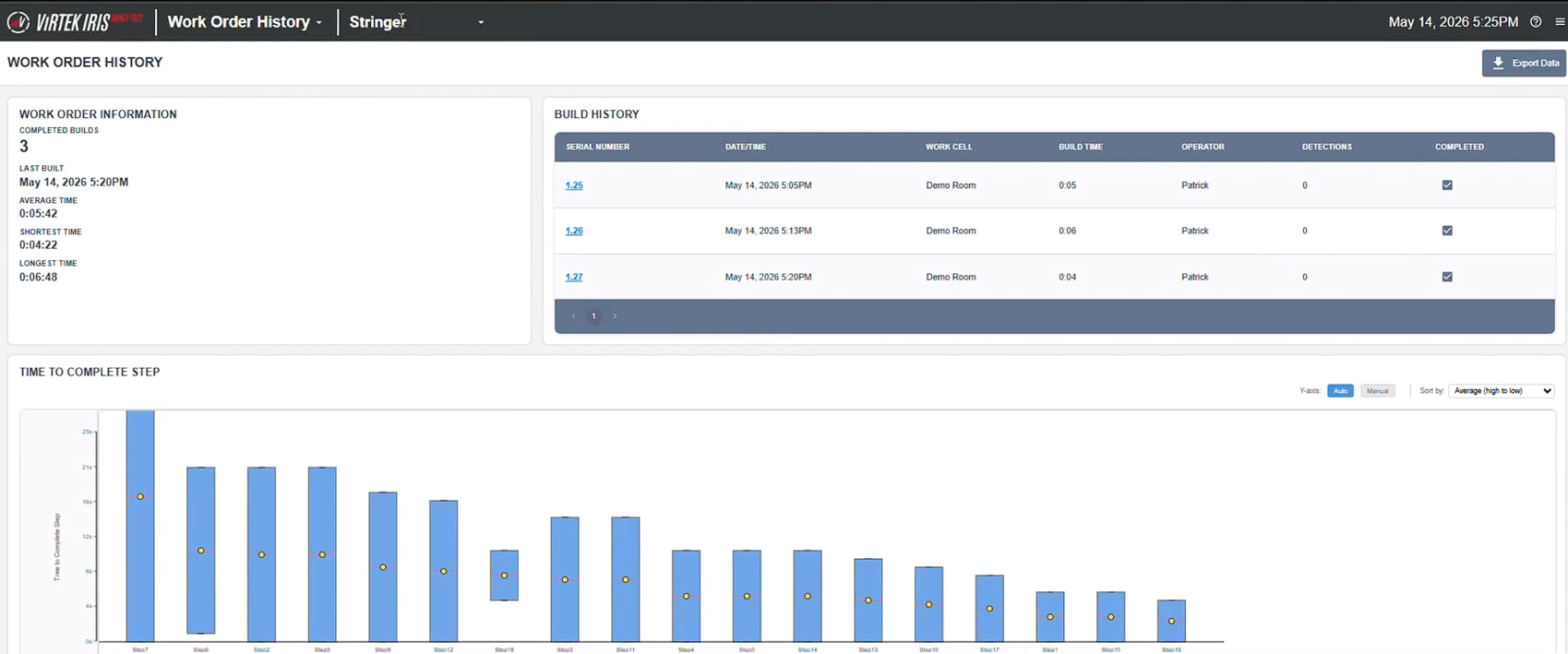Toggle Completed checkbox for serial 1.27
Viewport: 1568px width, 654px height.
click(x=1447, y=277)
